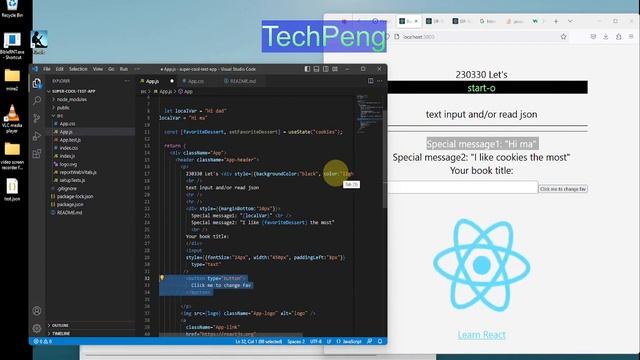This screenshot has height=360, width=640.
Task: Expand the TIMELINE section
Action: tap(60, 333)
